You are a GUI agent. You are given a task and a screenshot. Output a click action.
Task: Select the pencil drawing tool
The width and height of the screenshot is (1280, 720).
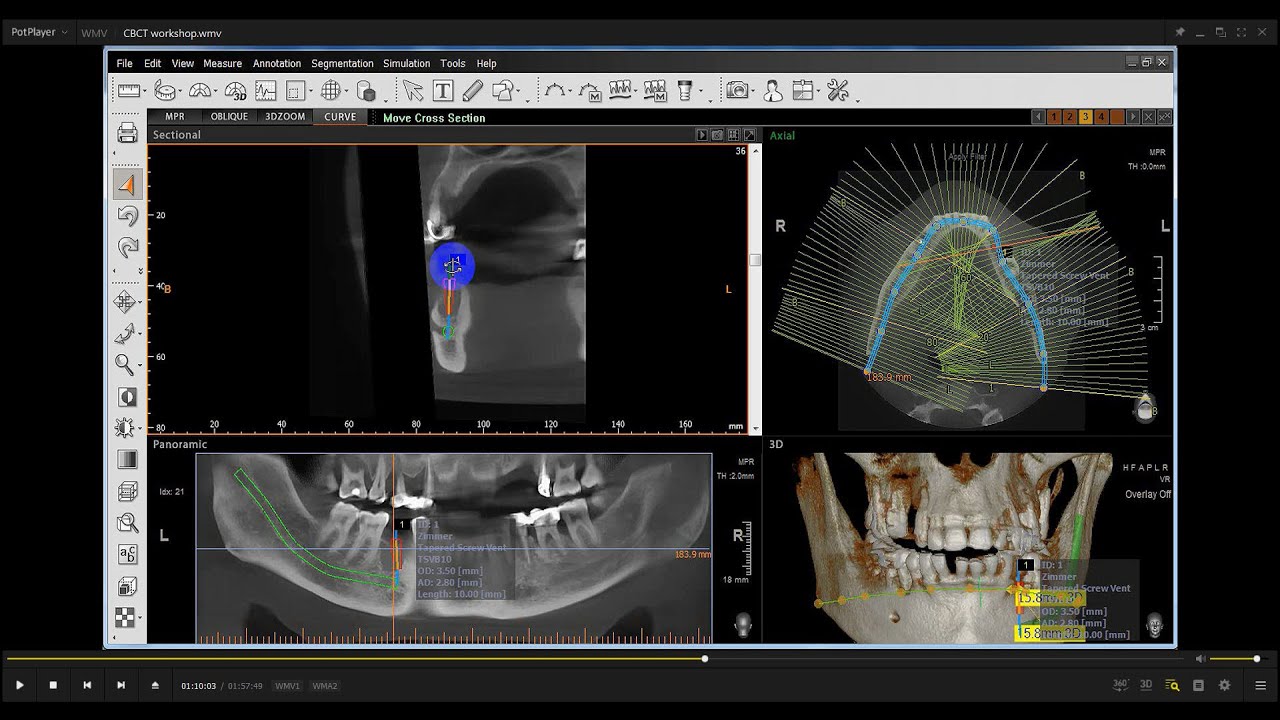[x=473, y=91]
